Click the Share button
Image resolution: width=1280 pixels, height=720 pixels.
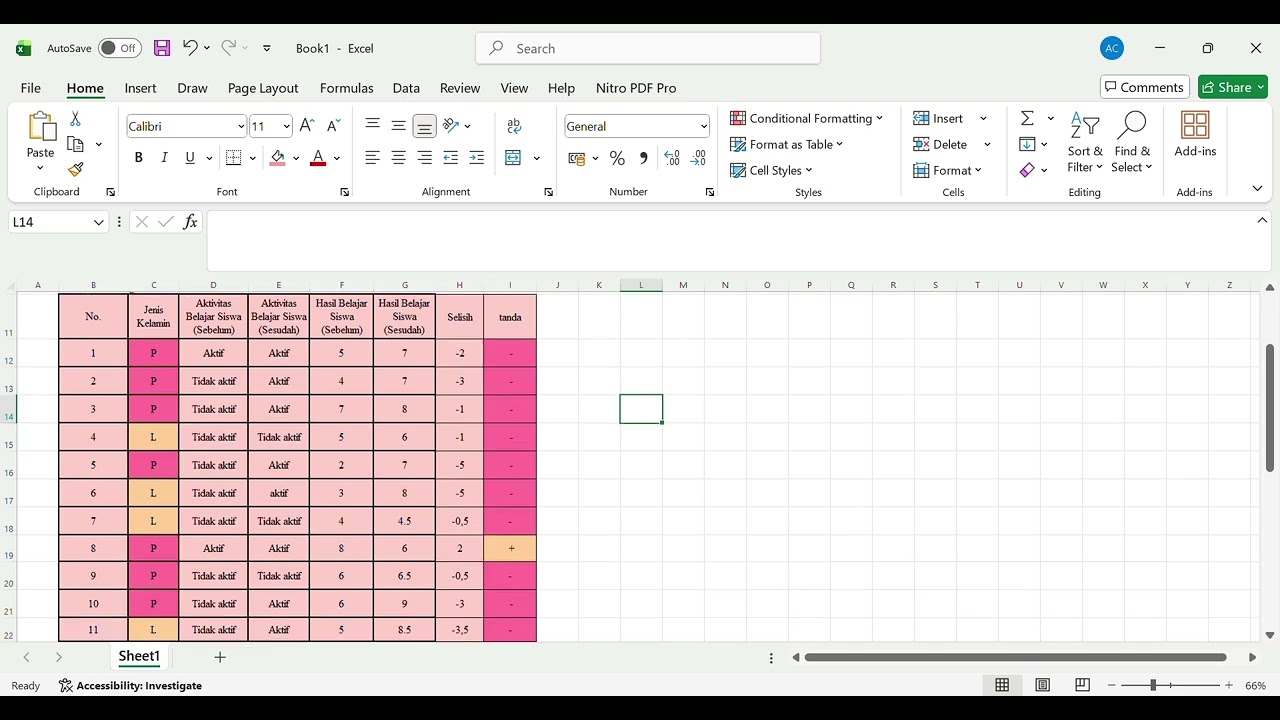[x=1233, y=87]
